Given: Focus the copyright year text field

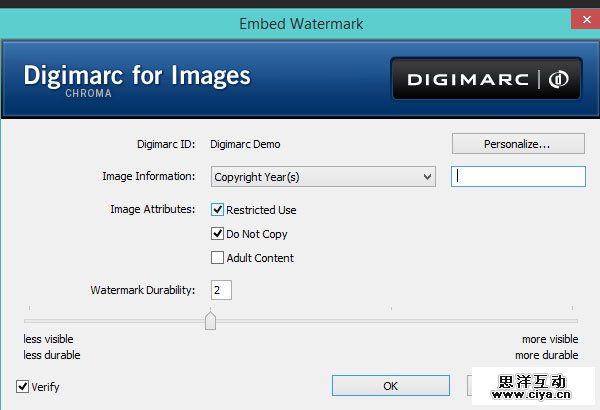Looking at the screenshot, I should tap(518, 176).
